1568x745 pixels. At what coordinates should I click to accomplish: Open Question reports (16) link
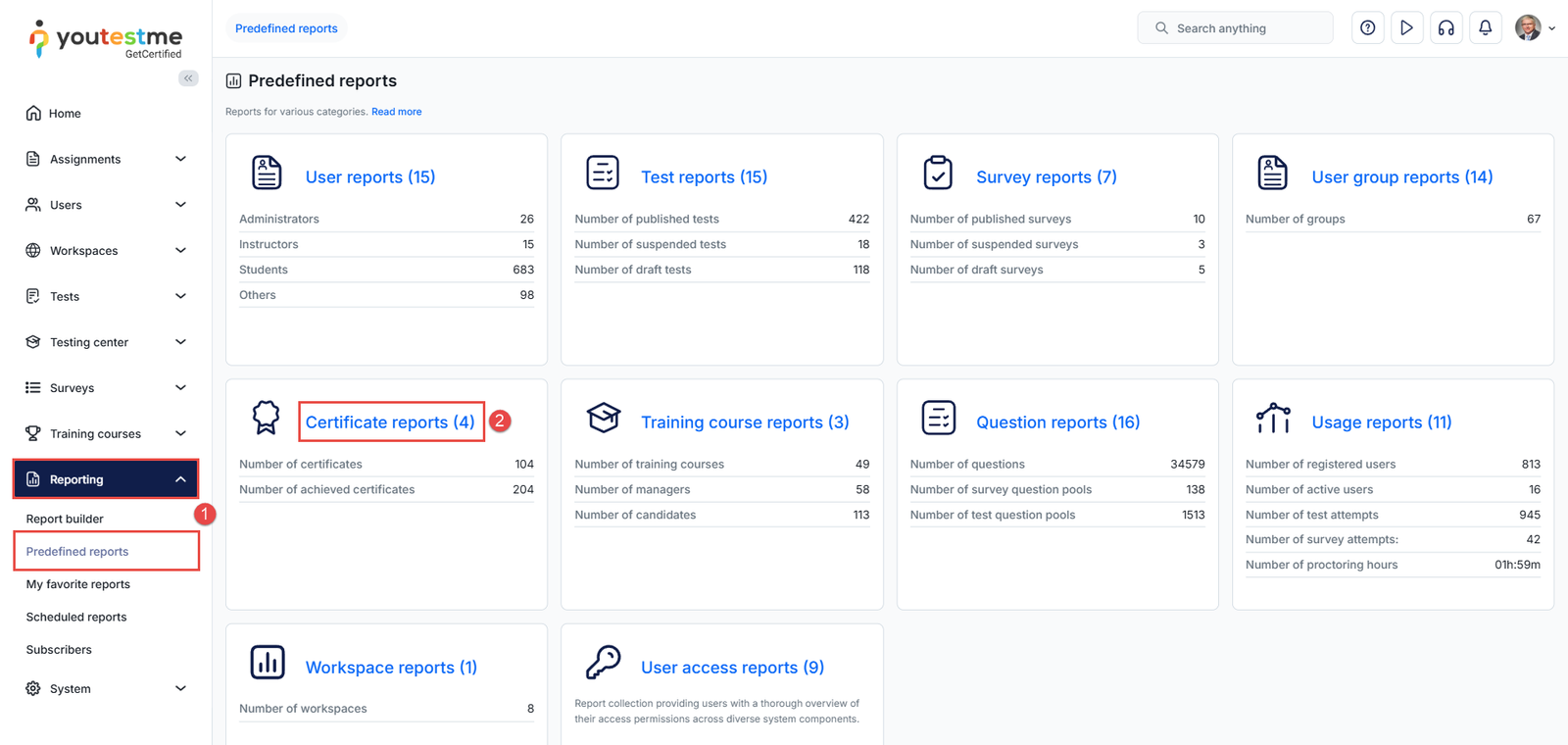1057,422
